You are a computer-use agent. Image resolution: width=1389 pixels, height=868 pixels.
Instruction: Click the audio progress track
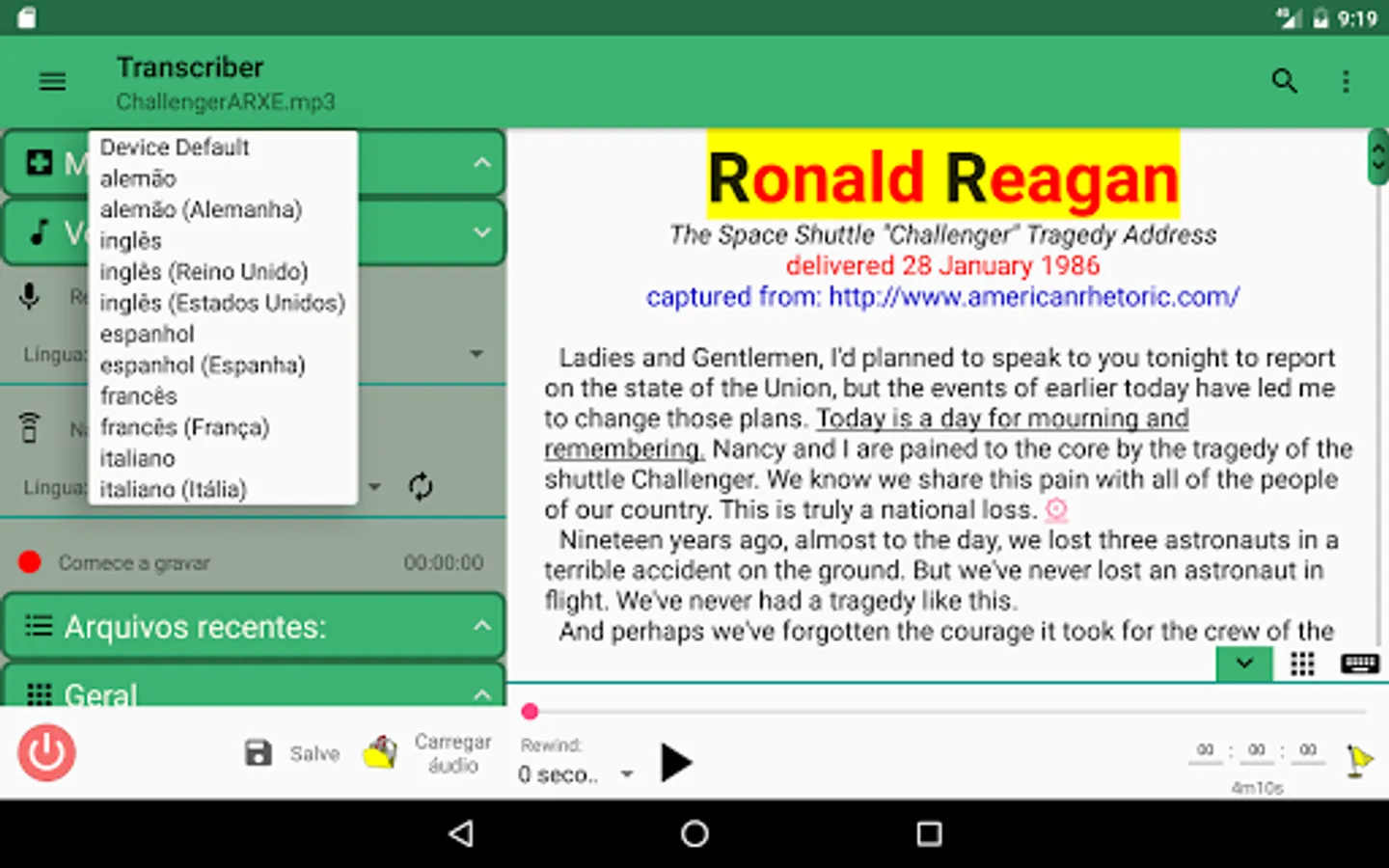click(947, 712)
